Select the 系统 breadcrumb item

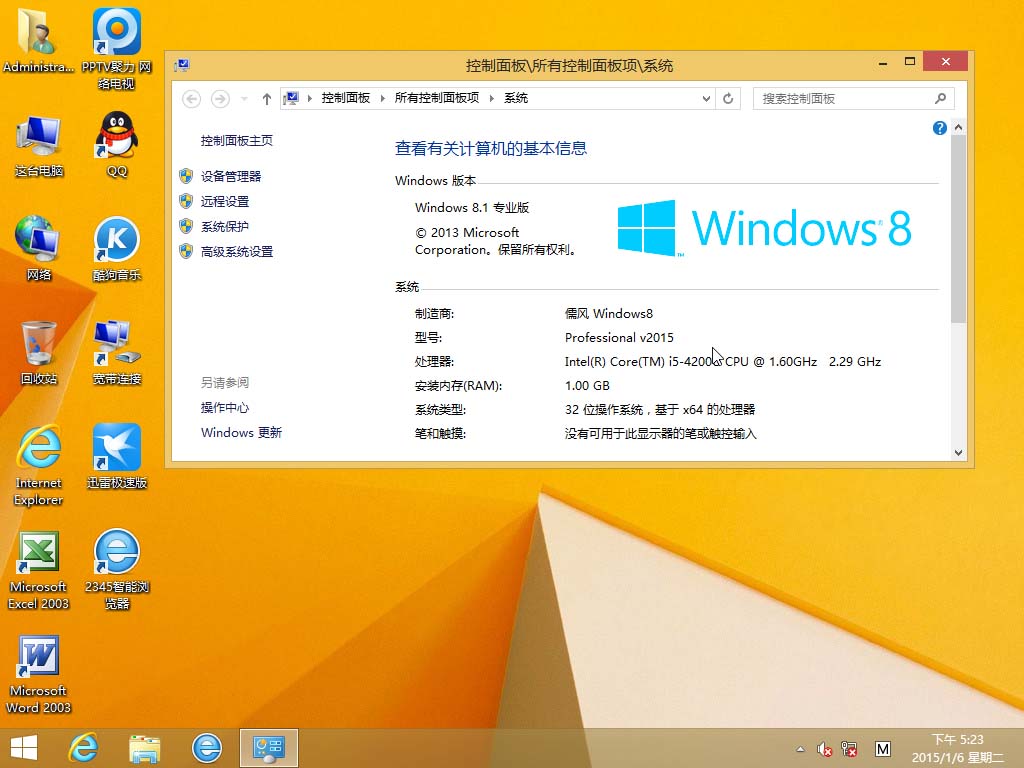[x=516, y=98]
